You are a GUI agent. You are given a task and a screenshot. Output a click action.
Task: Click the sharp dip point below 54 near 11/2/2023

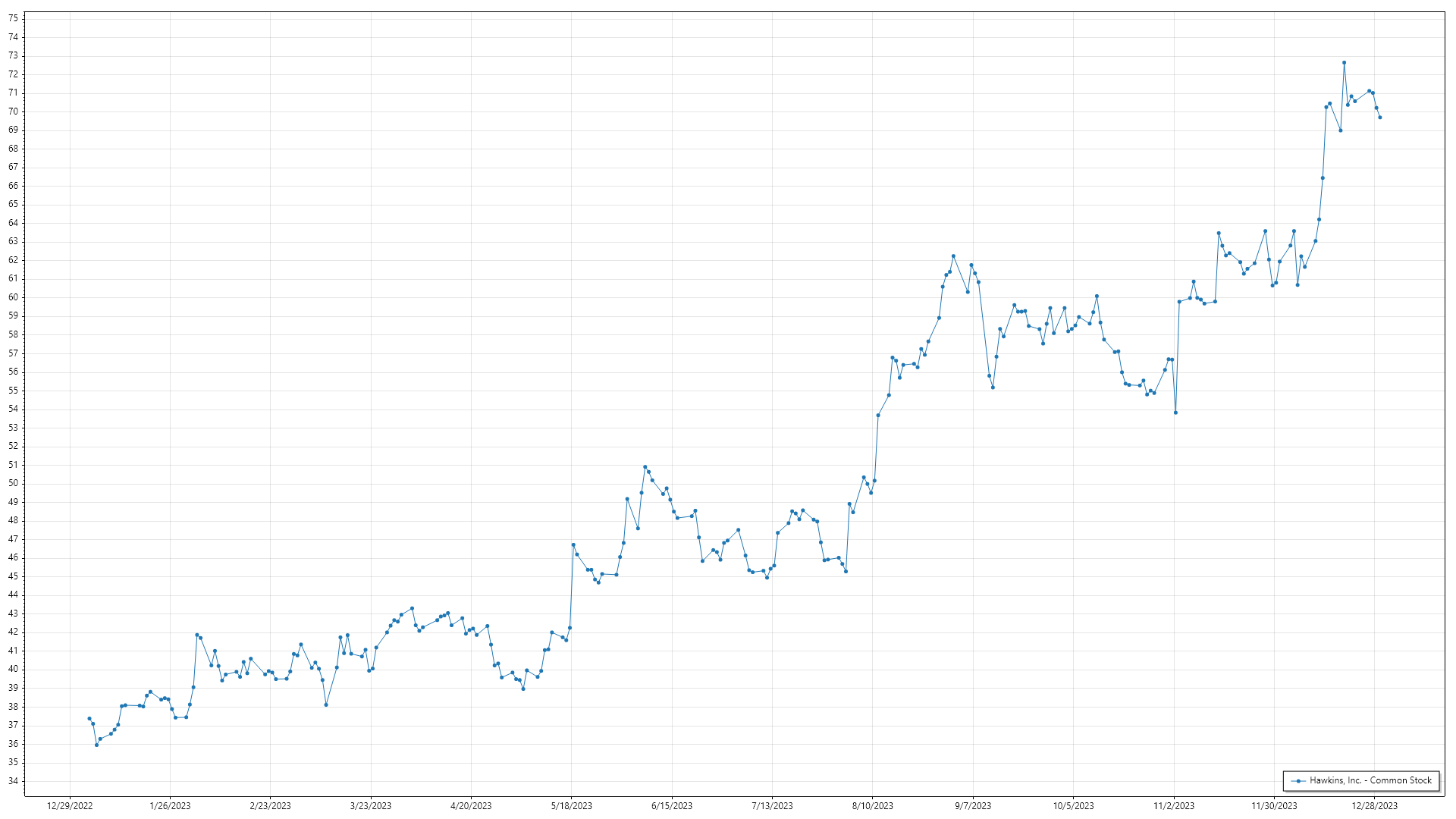click(1175, 413)
